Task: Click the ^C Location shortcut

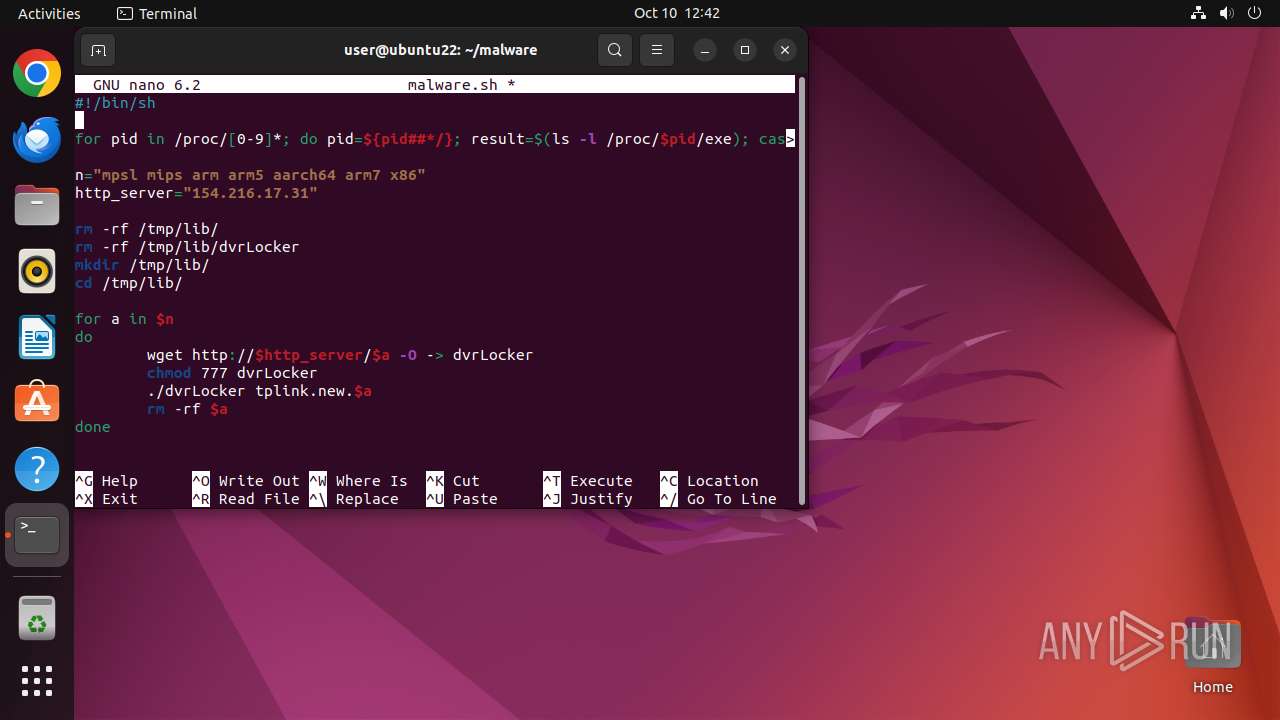Action: click(x=709, y=481)
